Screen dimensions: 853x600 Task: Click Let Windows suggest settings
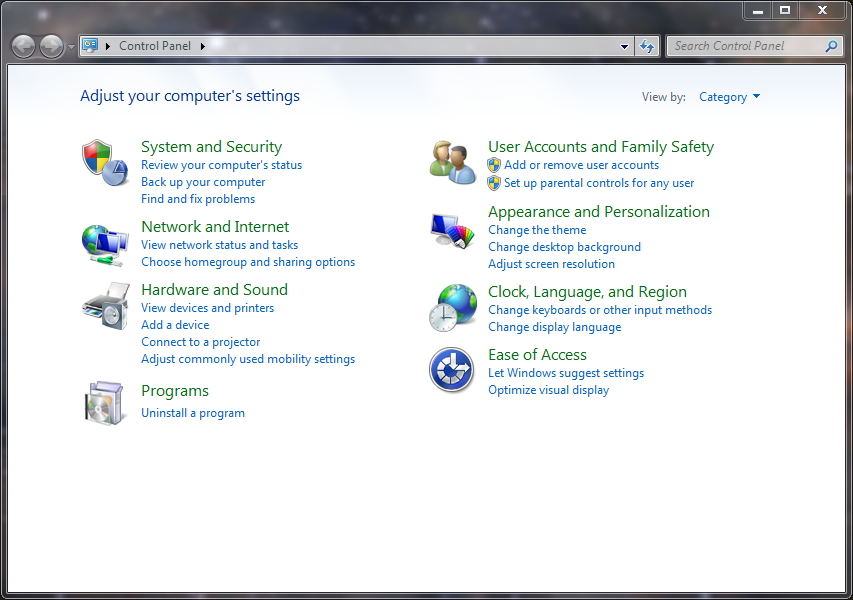[x=566, y=373]
